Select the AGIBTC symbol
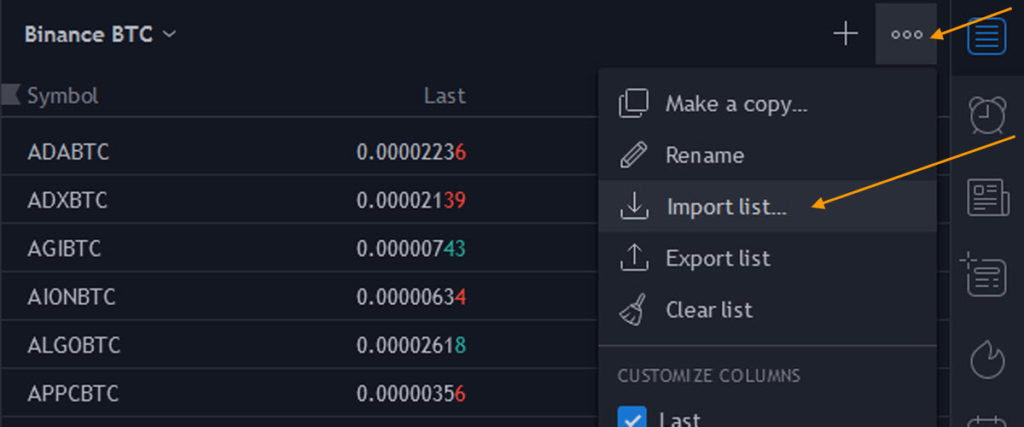The height and width of the screenshot is (427, 1024). pos(64,248)
